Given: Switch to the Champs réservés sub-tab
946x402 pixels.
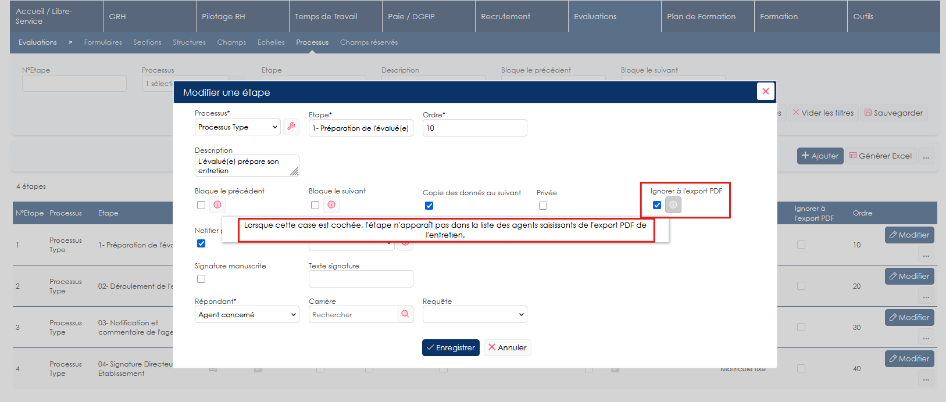Looking at the screenshot, I should 369,43.
